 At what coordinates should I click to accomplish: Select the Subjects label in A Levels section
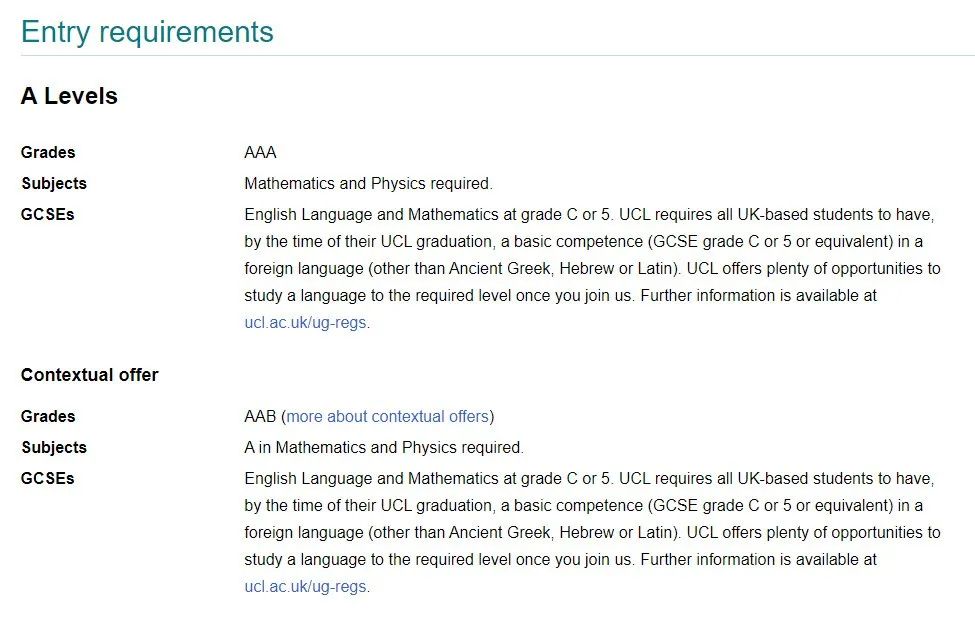pyautogui.click(x=54, y=183)
